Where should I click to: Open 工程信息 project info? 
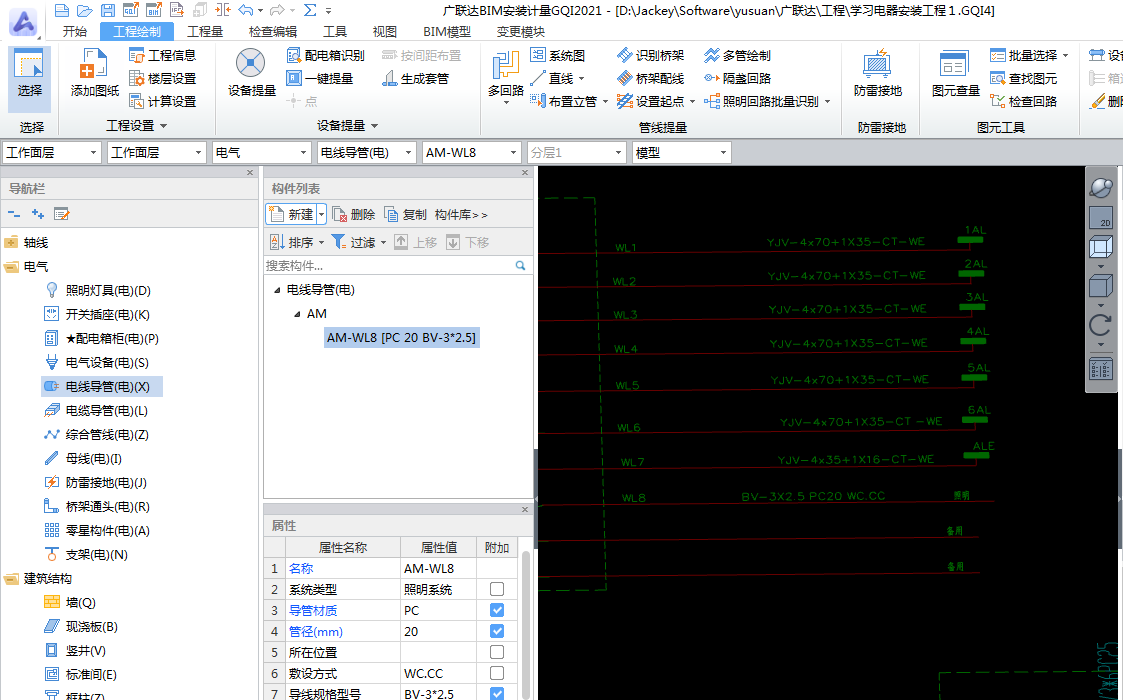pyautogui.click(x=163, y=55)
